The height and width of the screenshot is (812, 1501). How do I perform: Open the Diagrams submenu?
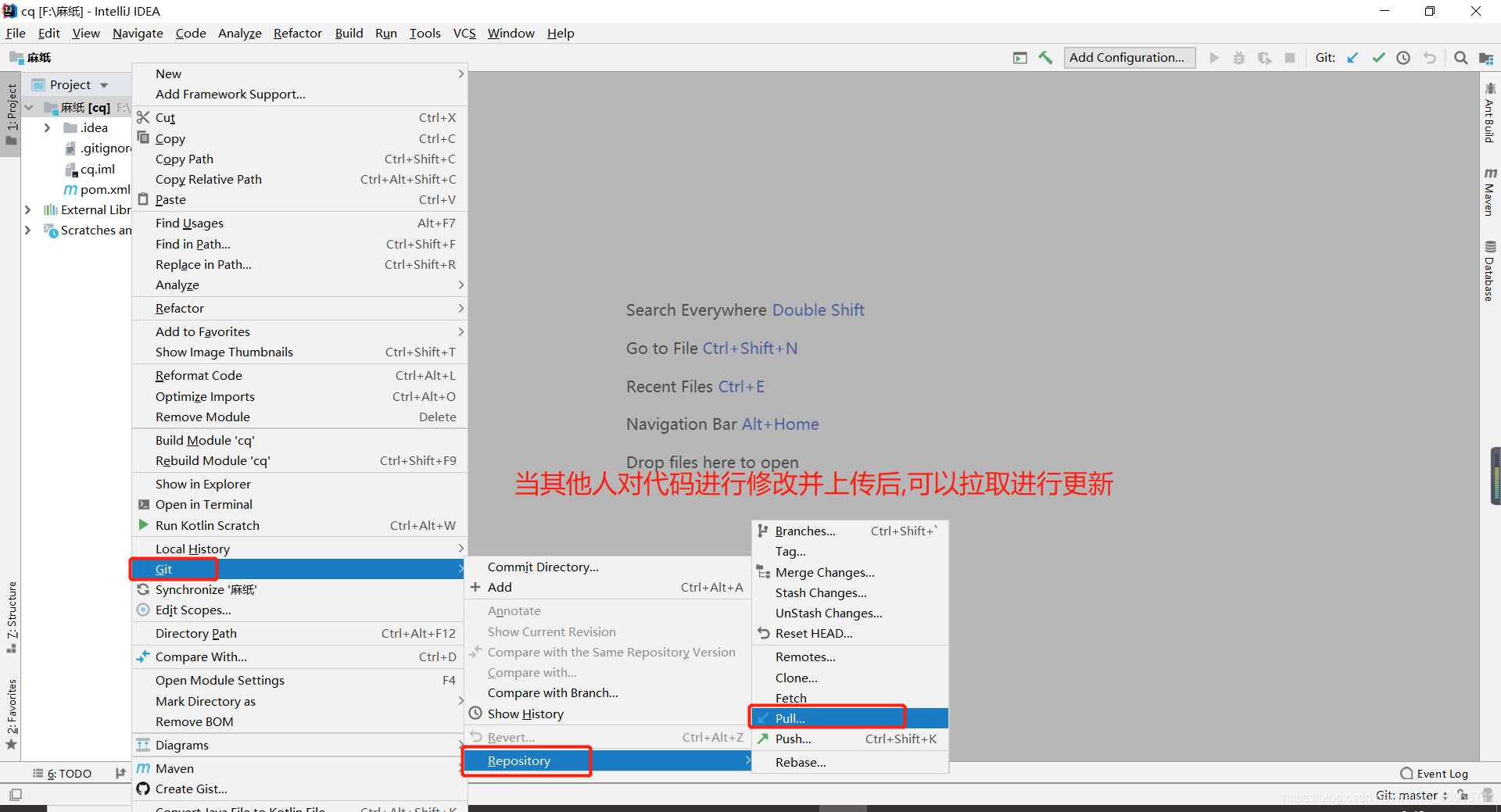coord(299,746)
